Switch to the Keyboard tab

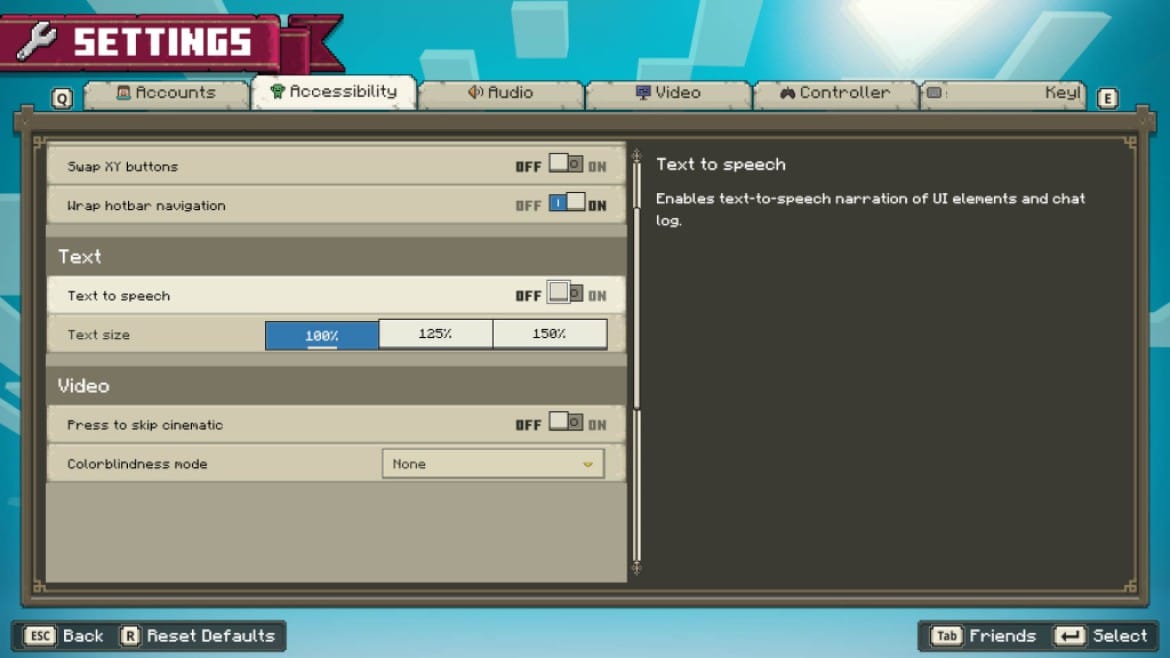click(1000, 93)
